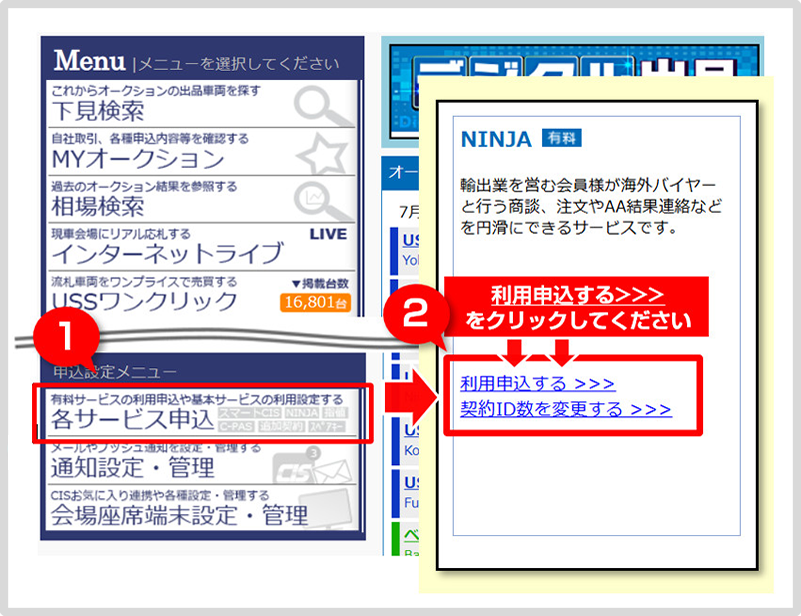Open 会場座席端末設定・管理 menu entry
The height and width of the screenshot is (616, 801).
[x=202, y=508]
